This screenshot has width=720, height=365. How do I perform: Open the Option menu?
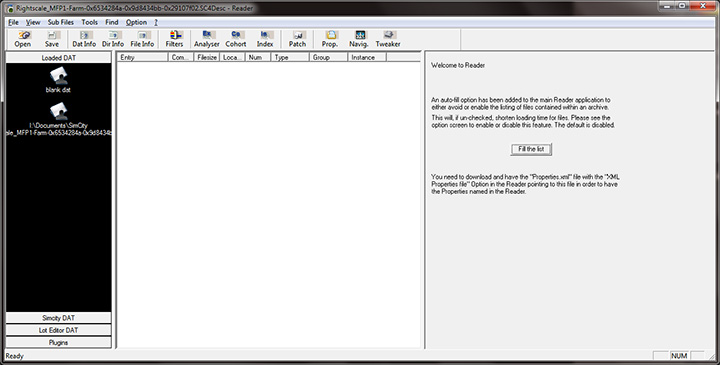click(136, 22)
